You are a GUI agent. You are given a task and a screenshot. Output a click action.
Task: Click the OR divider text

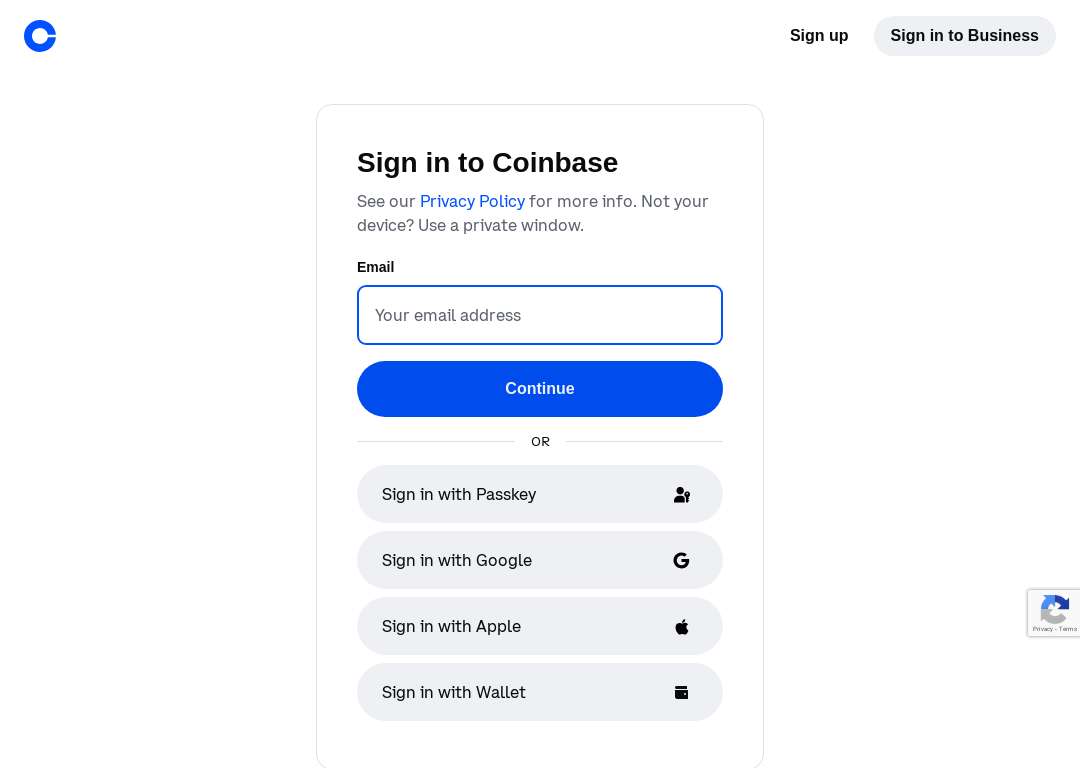(x=540, y=442)
